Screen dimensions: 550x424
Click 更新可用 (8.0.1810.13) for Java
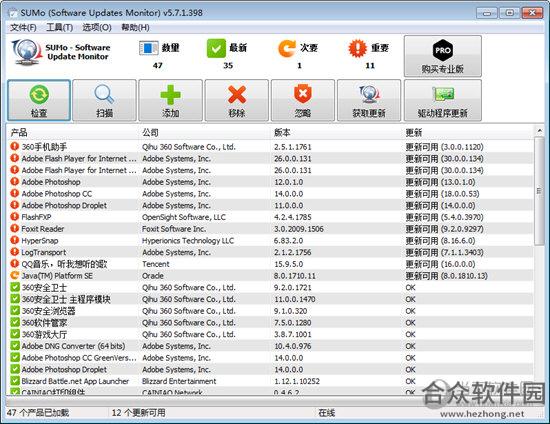447,276
